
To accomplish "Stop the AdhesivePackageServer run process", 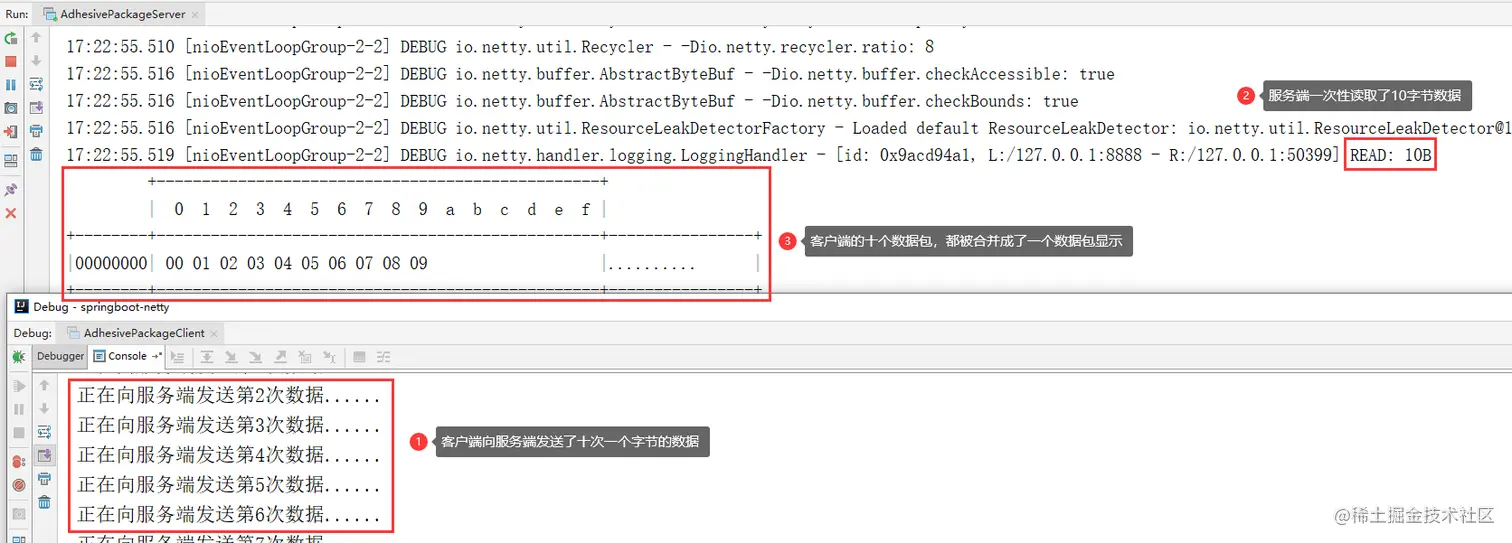I will click(11, 62).
